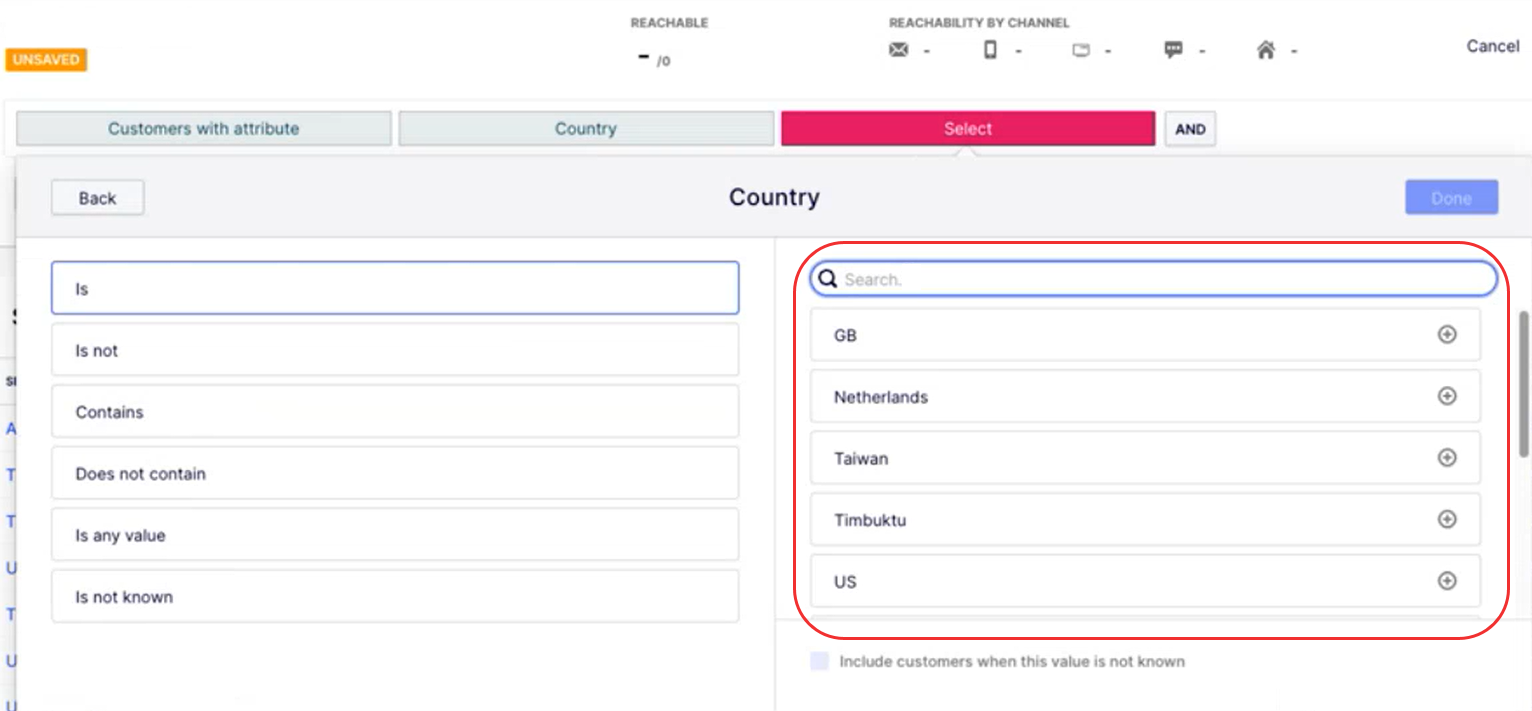Viewport: 1532px width, 711px height.
Task: Click Cancel in the top right
Action: click(1492, 46)
